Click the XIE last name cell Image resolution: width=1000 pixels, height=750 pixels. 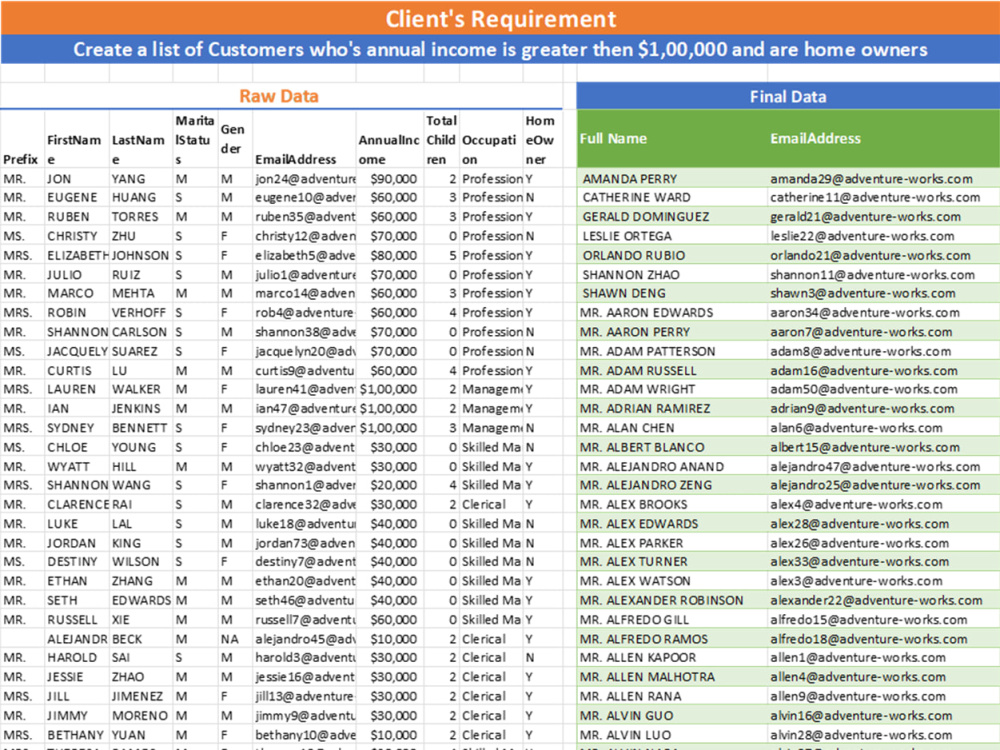141,619
